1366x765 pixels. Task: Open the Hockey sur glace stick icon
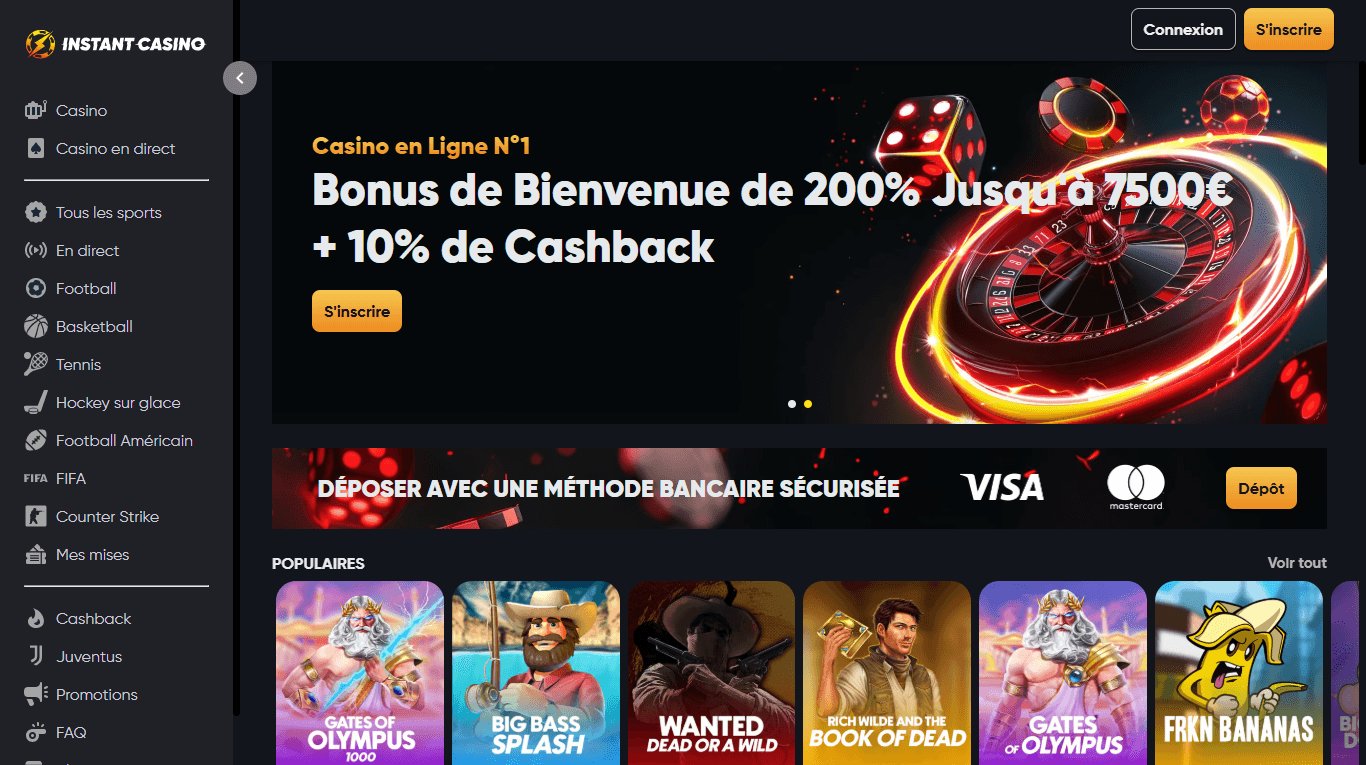pyautogui.click(x=36, y=402)
